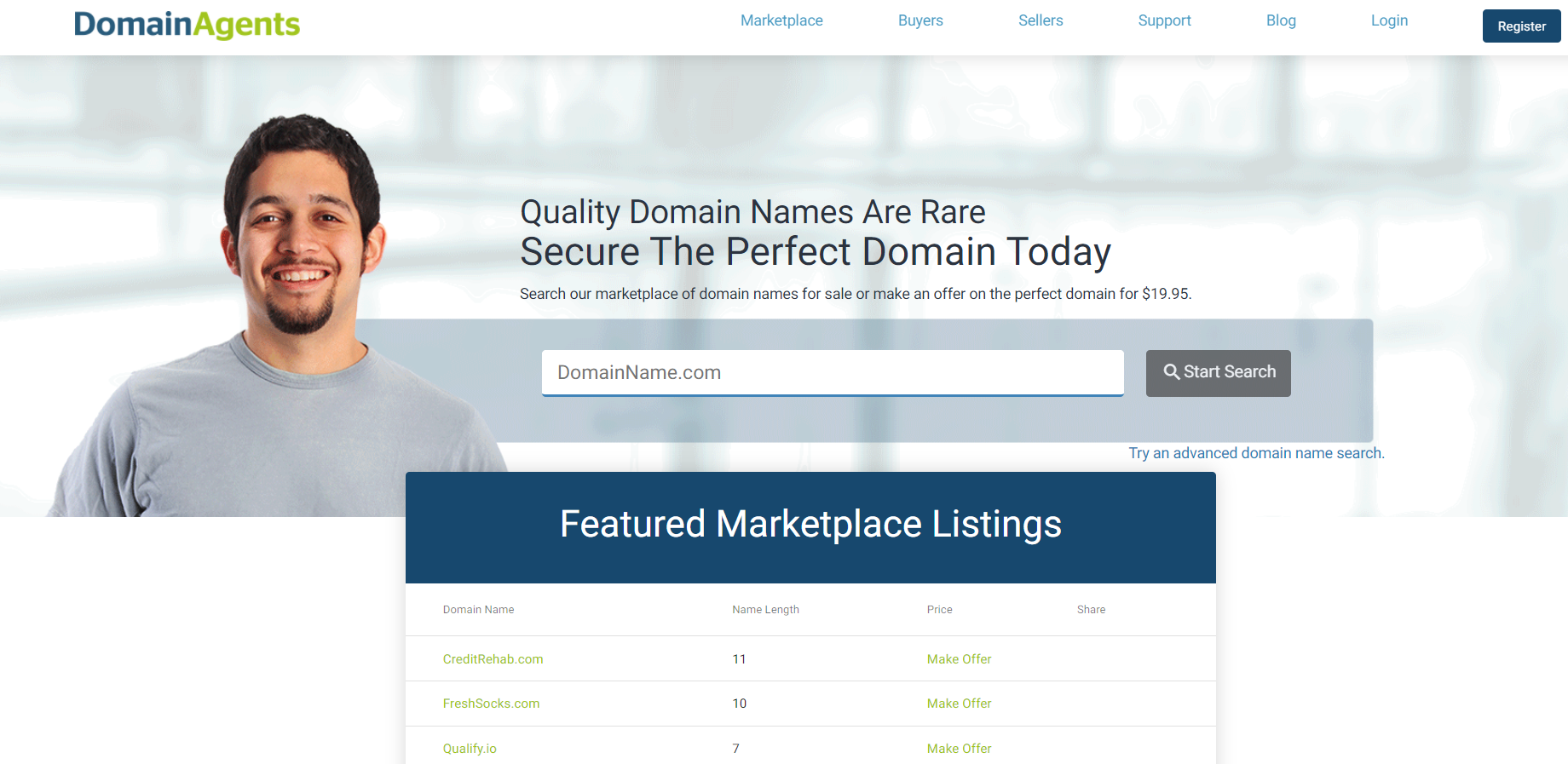Click the DomainAgents logo

[187, 25]
